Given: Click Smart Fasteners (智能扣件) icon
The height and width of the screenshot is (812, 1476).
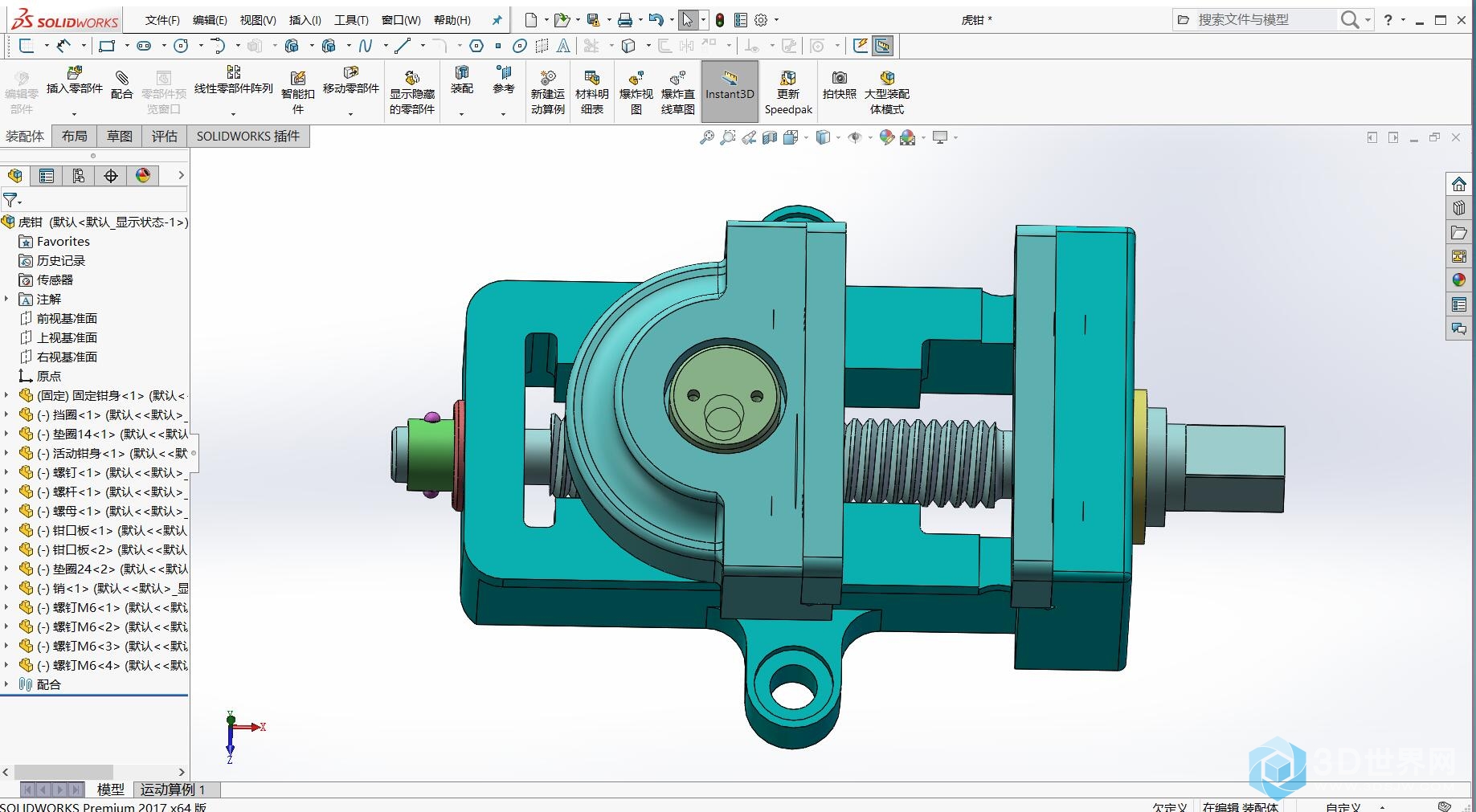Looking at the screenshot, I should 298,77.
